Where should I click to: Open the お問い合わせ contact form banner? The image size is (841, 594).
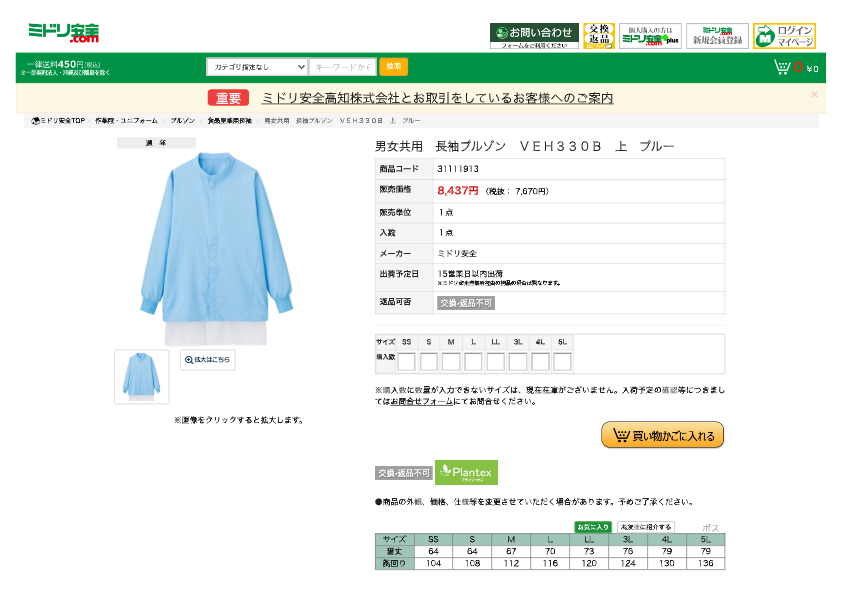534,36
